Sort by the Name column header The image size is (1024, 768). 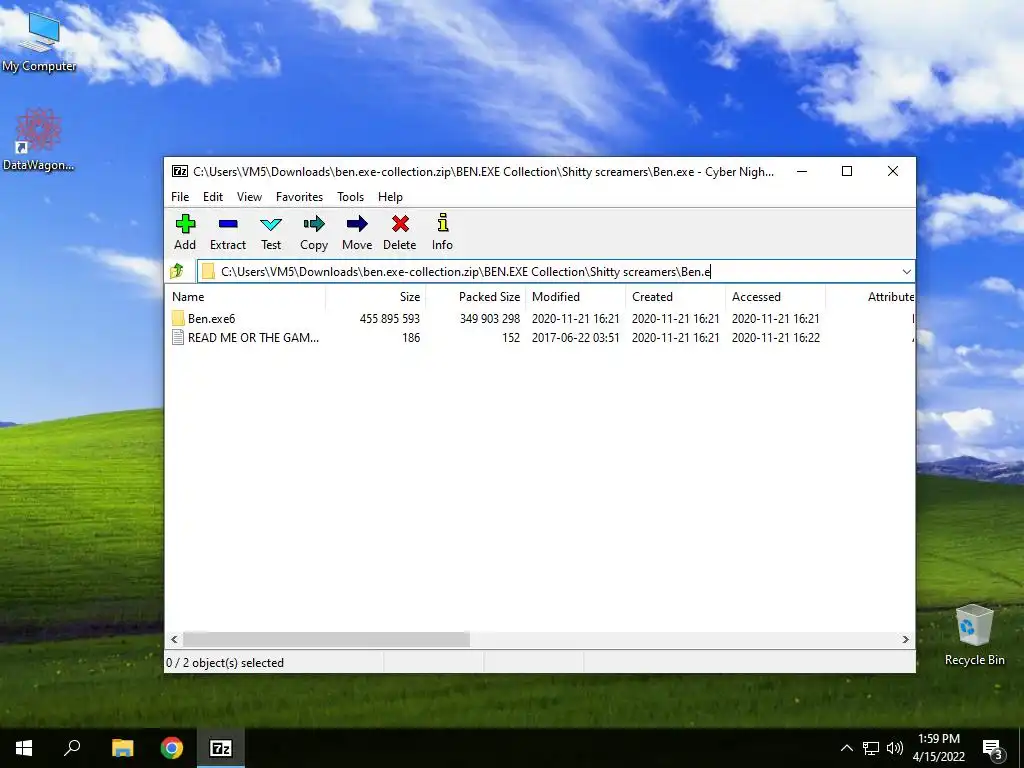(x=247, y=296)
